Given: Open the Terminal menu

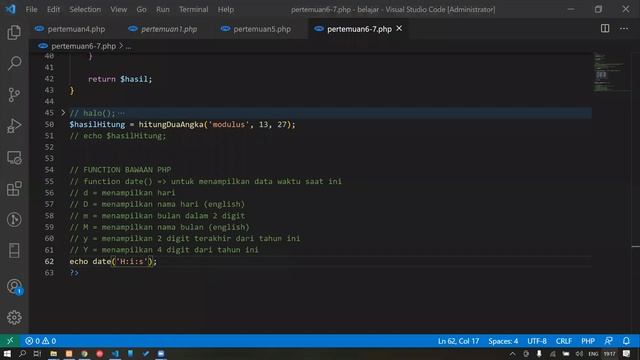Looking at the screenshot, I should [193, 9].
